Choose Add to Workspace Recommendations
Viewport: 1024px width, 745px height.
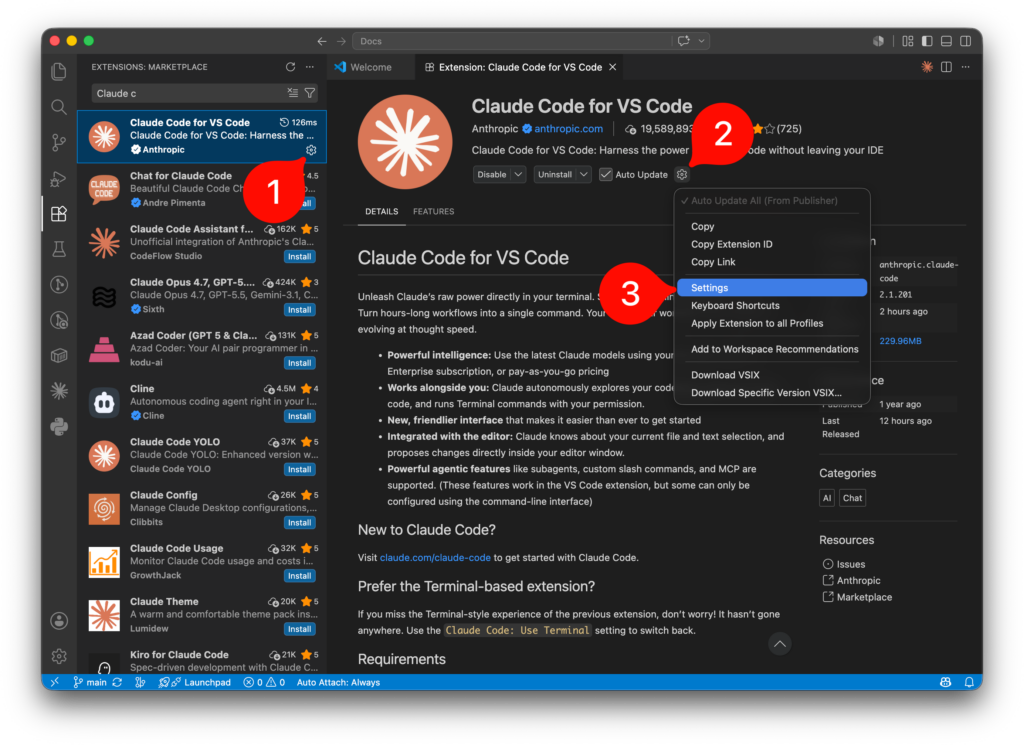pyautogui.click(x=772, y=349)
